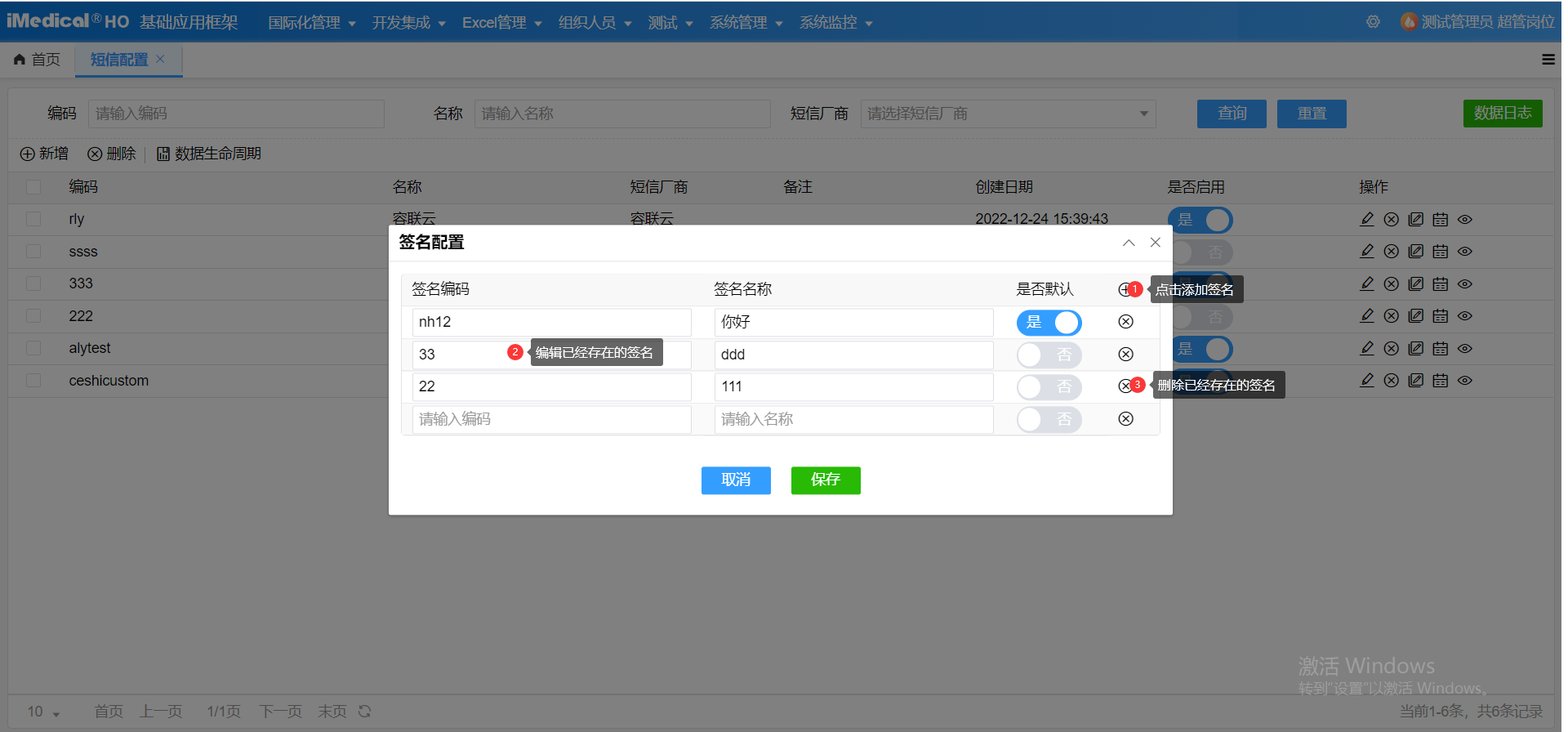View rly row with eye icon
Screen dimensions: 1568x732
(1464, 219)
